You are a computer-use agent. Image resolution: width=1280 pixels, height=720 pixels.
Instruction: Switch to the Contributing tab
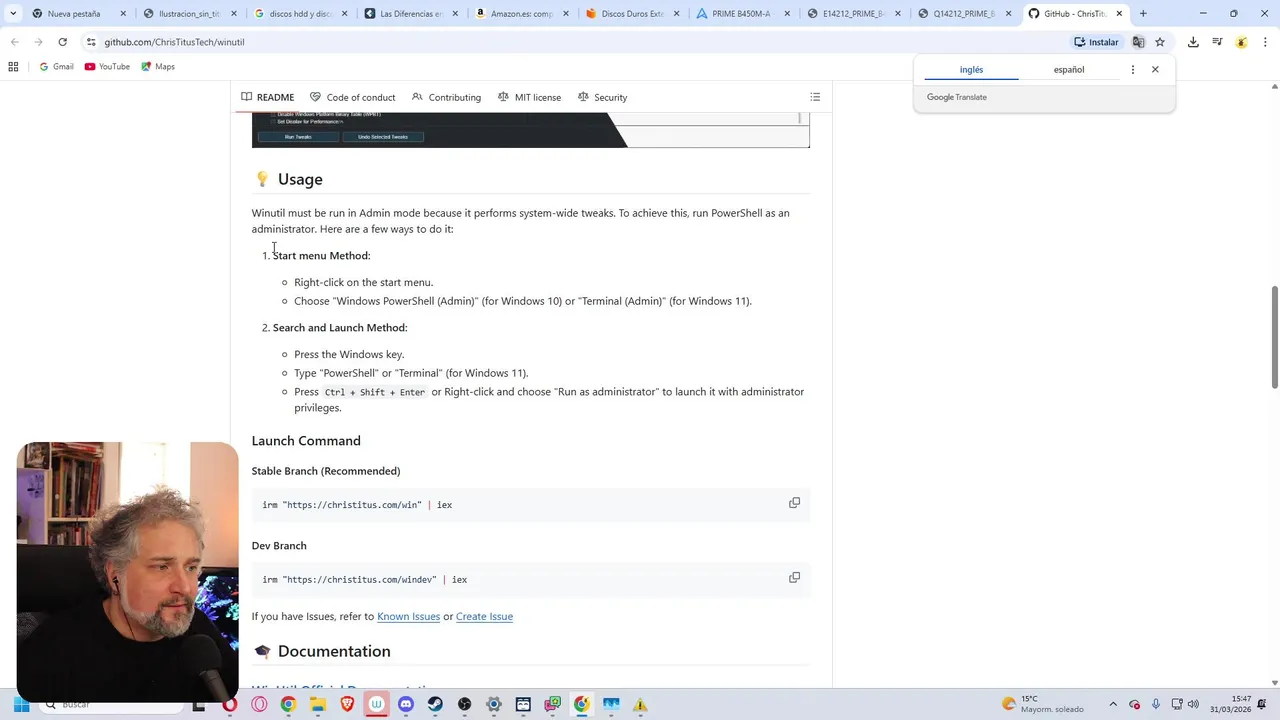coord(446,97)
